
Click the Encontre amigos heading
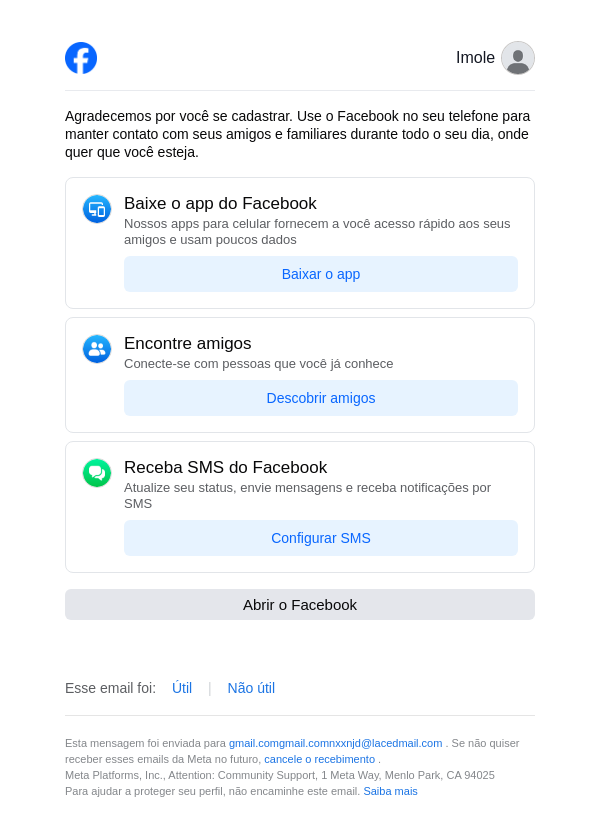pos(188,344)
